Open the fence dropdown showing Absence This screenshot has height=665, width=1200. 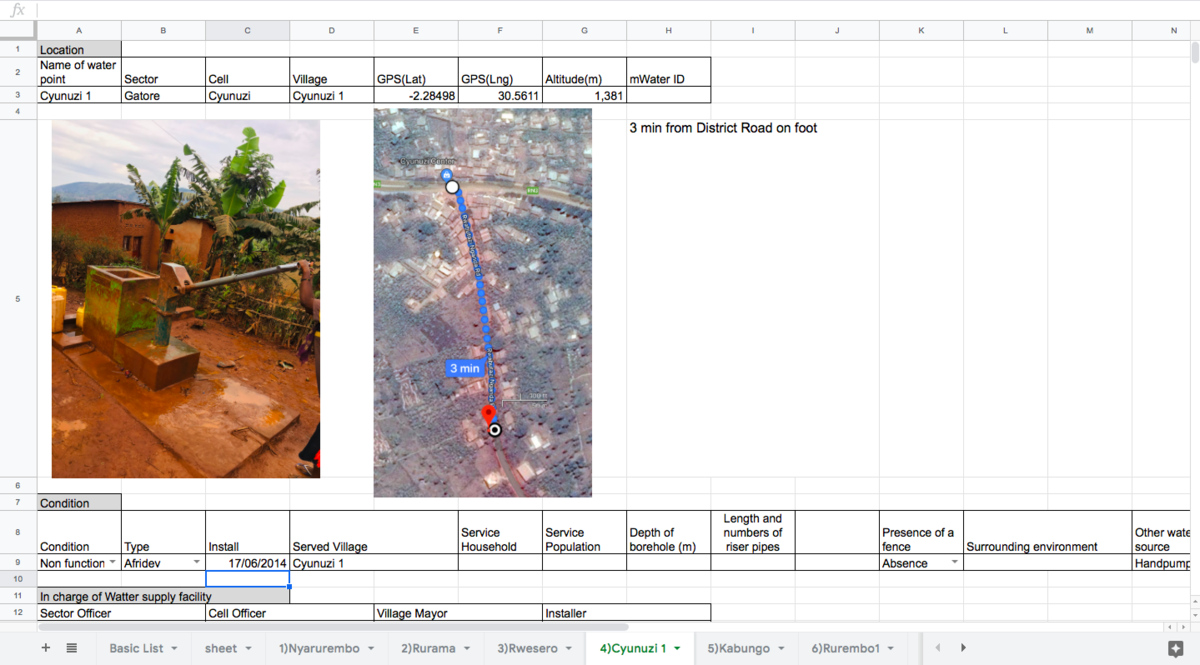point(954,563)
